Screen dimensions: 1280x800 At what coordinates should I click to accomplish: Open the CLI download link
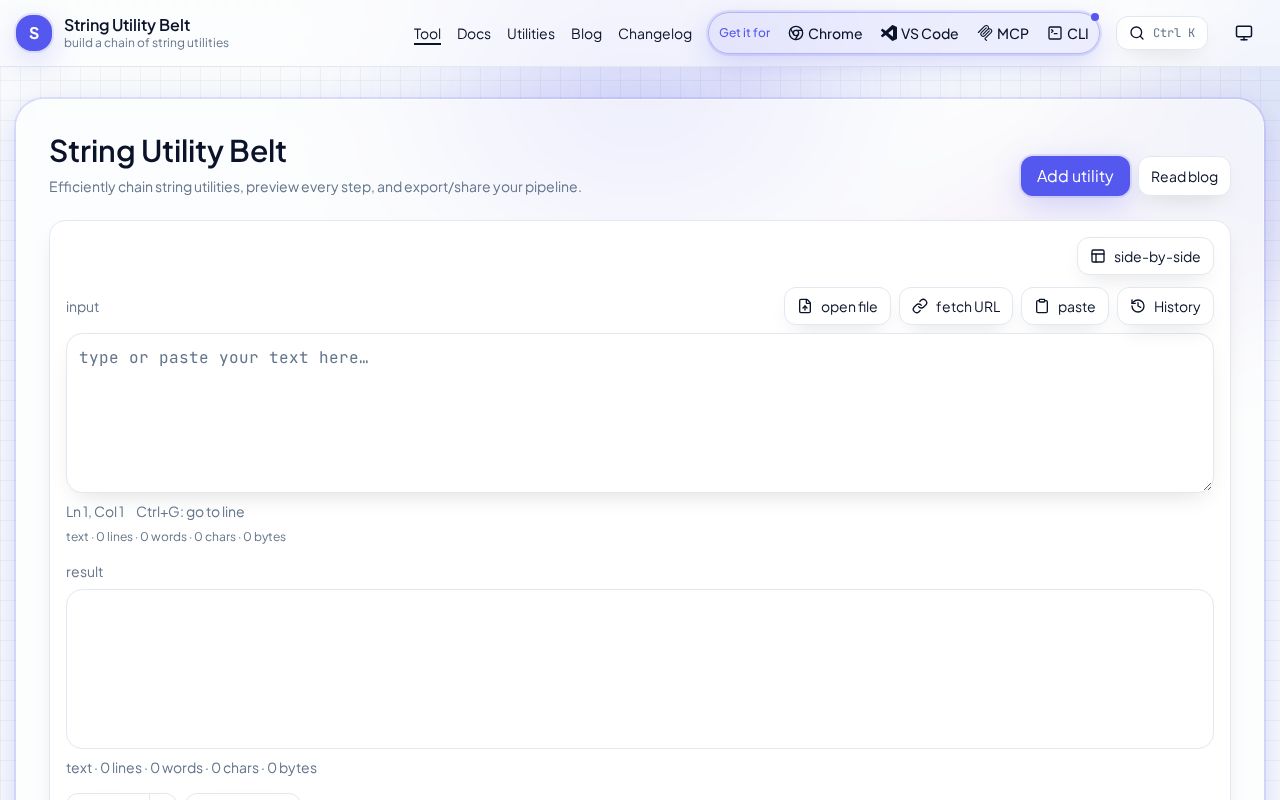pyautogui.click(x=1068, y=33)
